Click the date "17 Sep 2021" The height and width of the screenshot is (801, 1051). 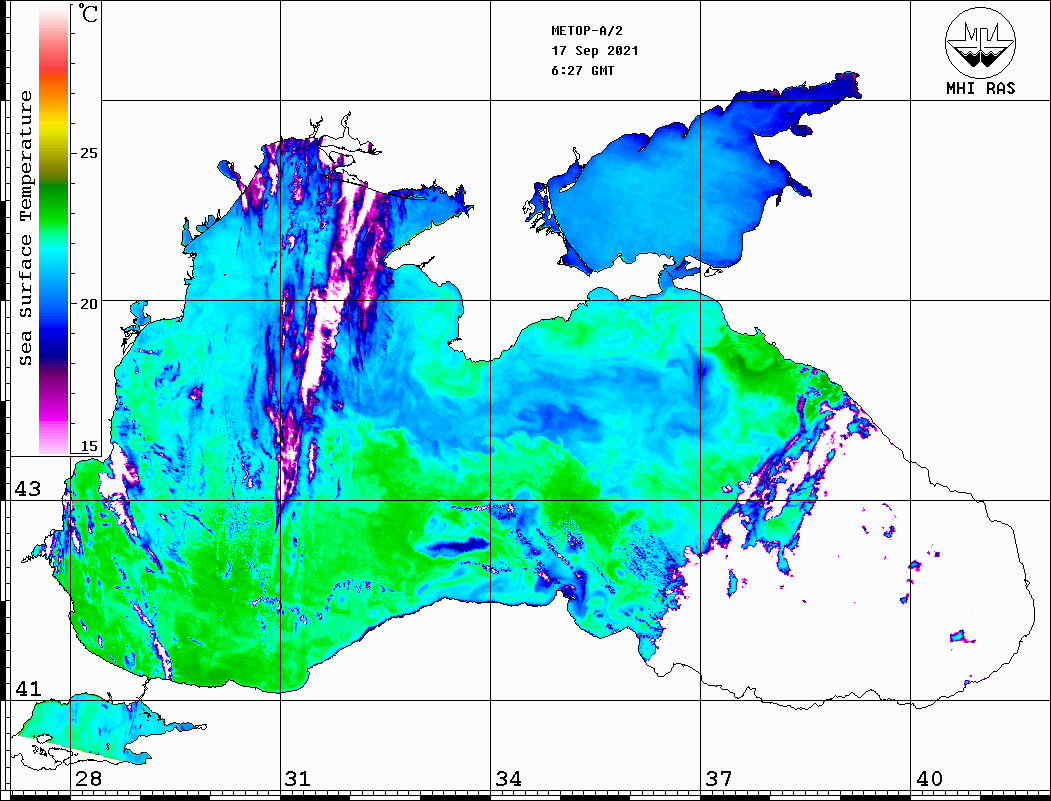pyautogui.click(x=595, y=51)
